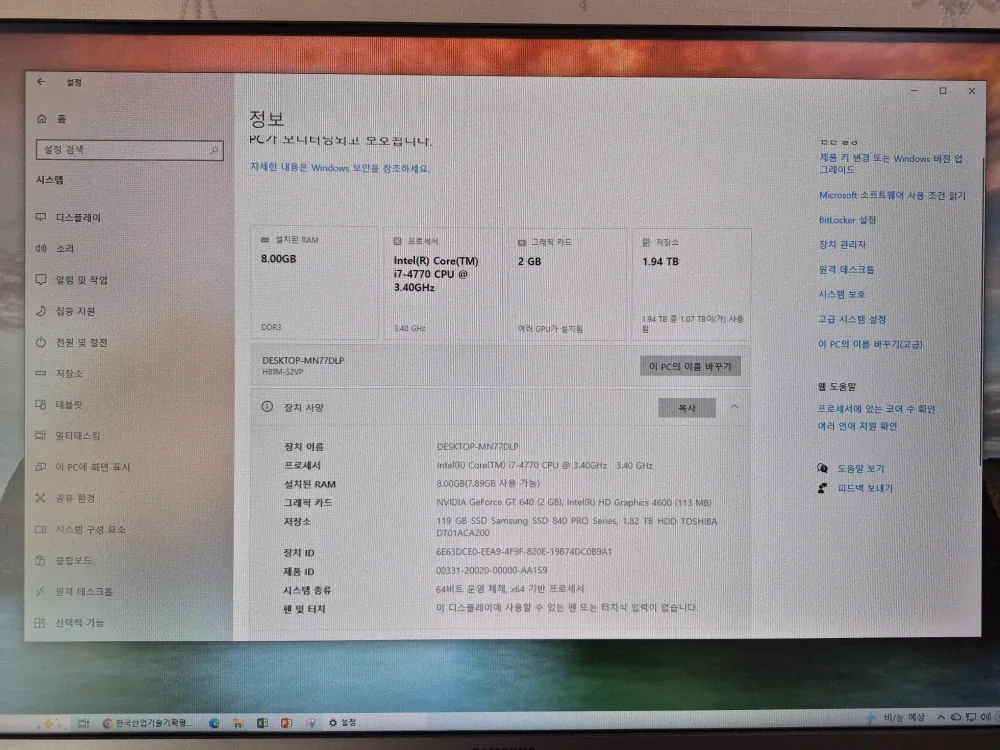Go back with the arrow in Settings header

41,82
